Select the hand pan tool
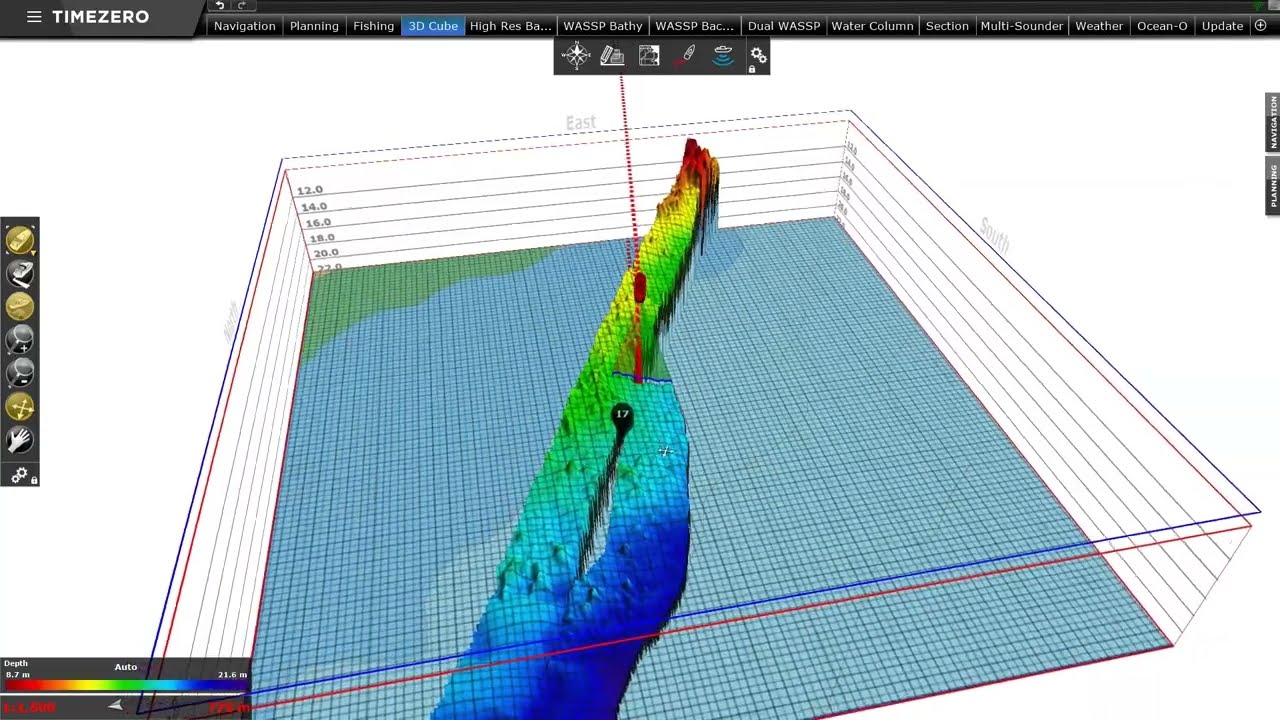1280x720 pixels. (20, 440)
